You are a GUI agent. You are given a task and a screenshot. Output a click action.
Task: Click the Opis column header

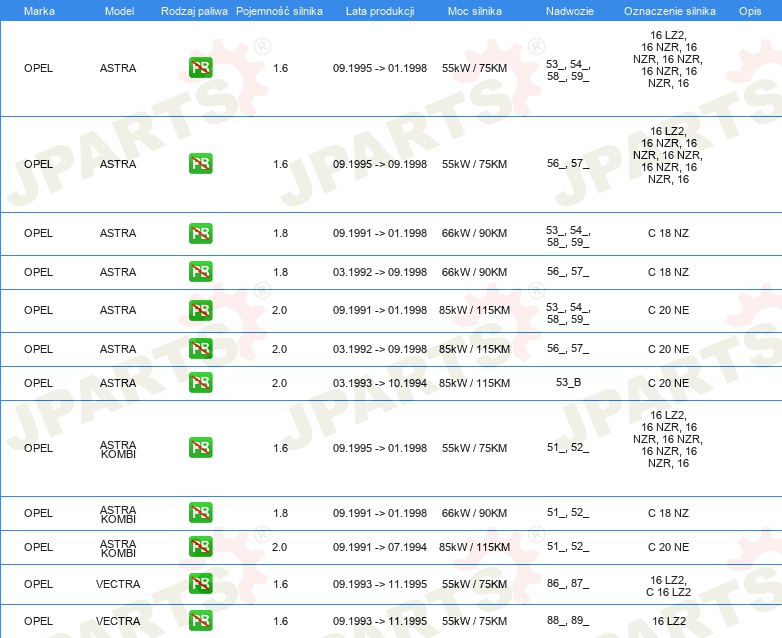pos(750,11)
